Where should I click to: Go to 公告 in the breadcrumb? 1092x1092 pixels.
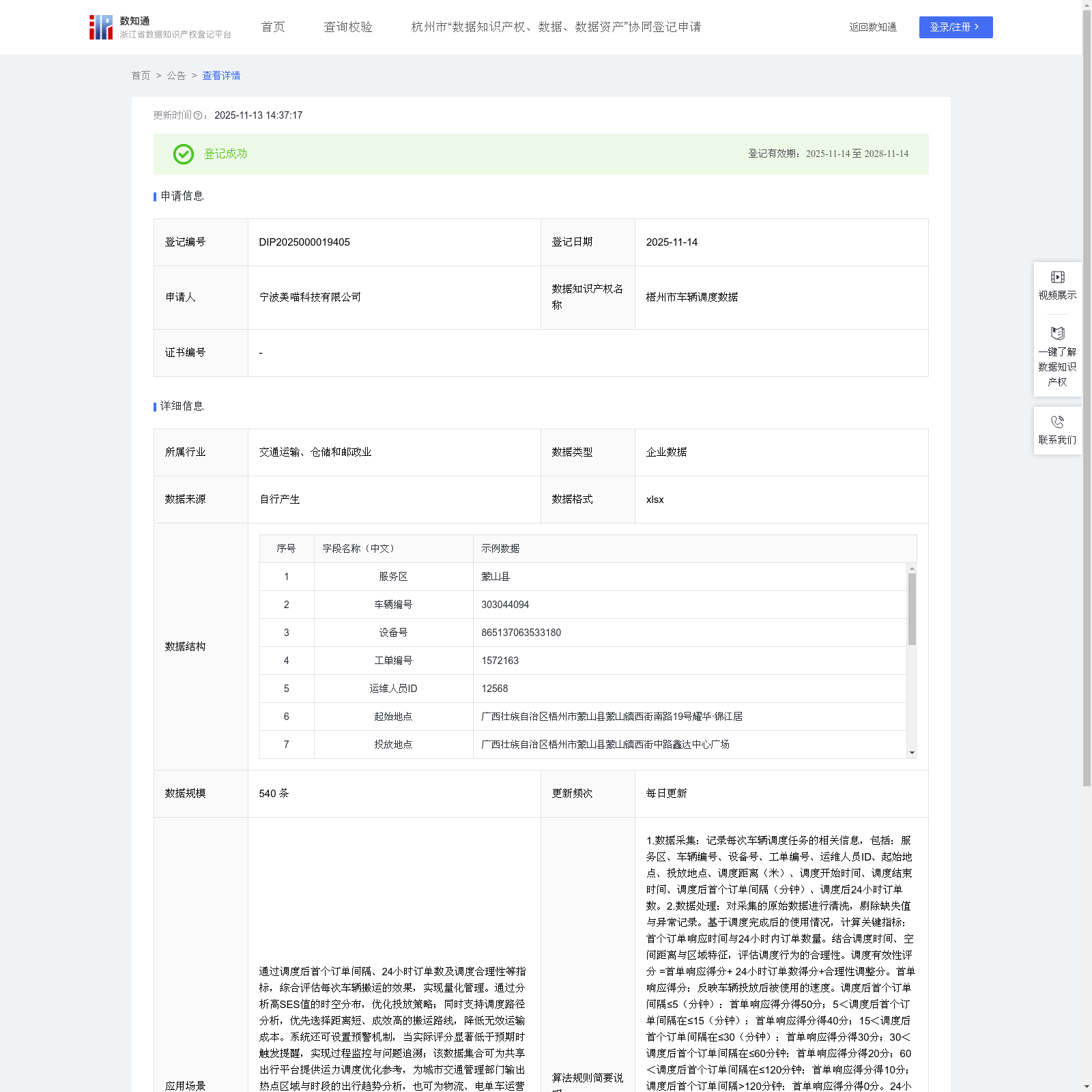coord(176,76)
